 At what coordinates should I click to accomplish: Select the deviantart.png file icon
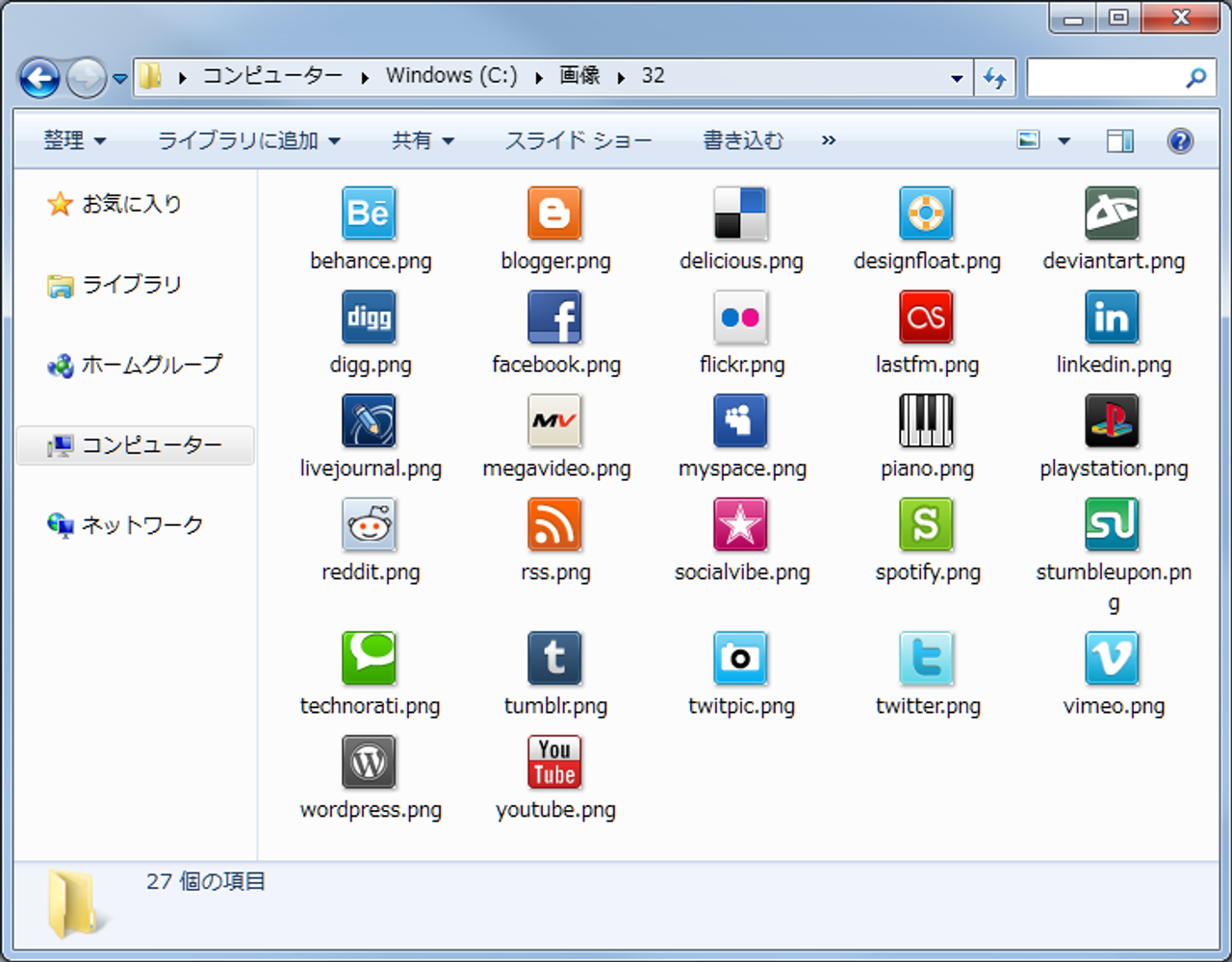point(1112,213)
